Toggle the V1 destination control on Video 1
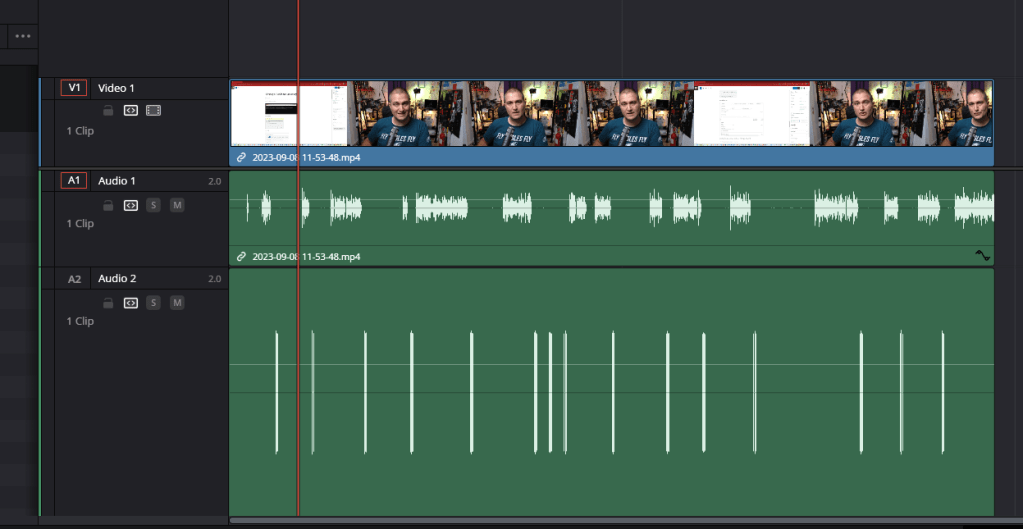Viewport: 1023px width, 529px height. (74, 88)
